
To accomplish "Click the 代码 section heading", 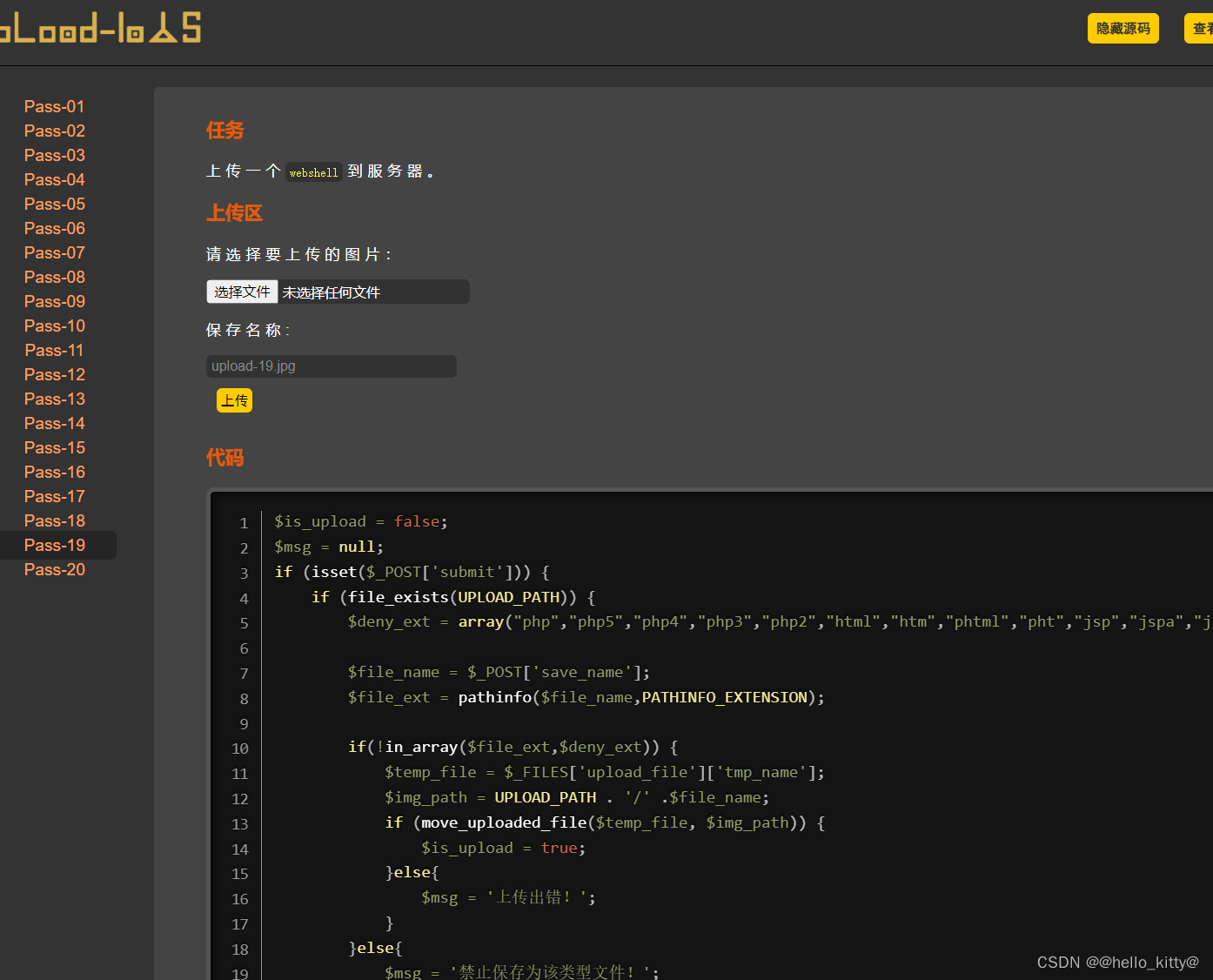I will point(225,458).
